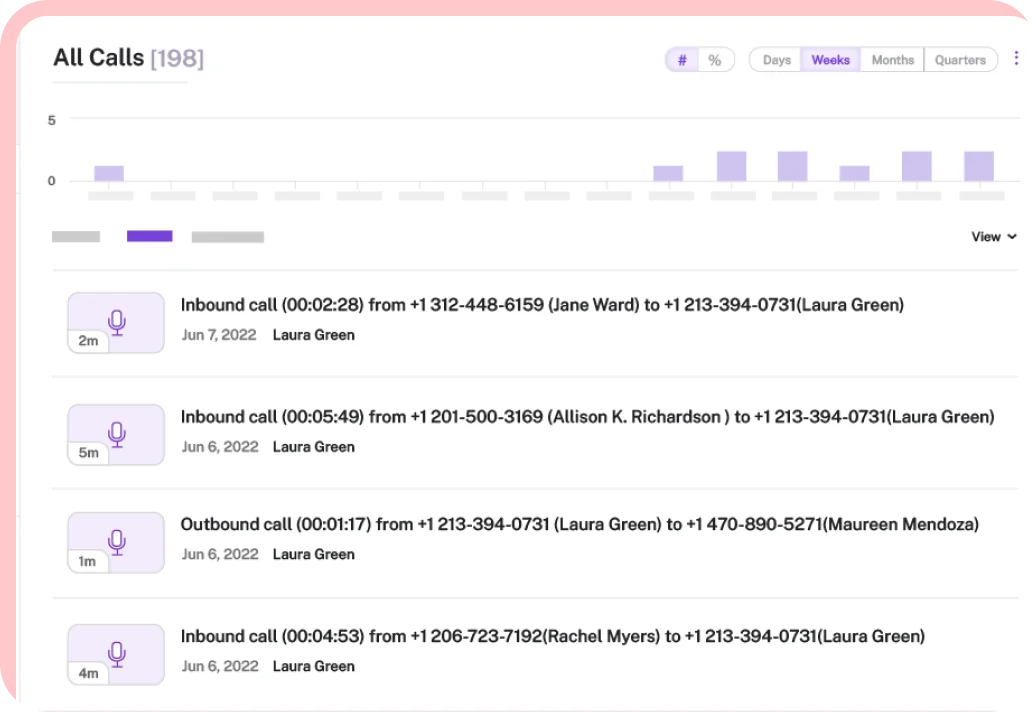This screenshot has width=1036, height=712.
Task: Open the inbound call from Rachel Myers
Action: click(x=552, y=636)
